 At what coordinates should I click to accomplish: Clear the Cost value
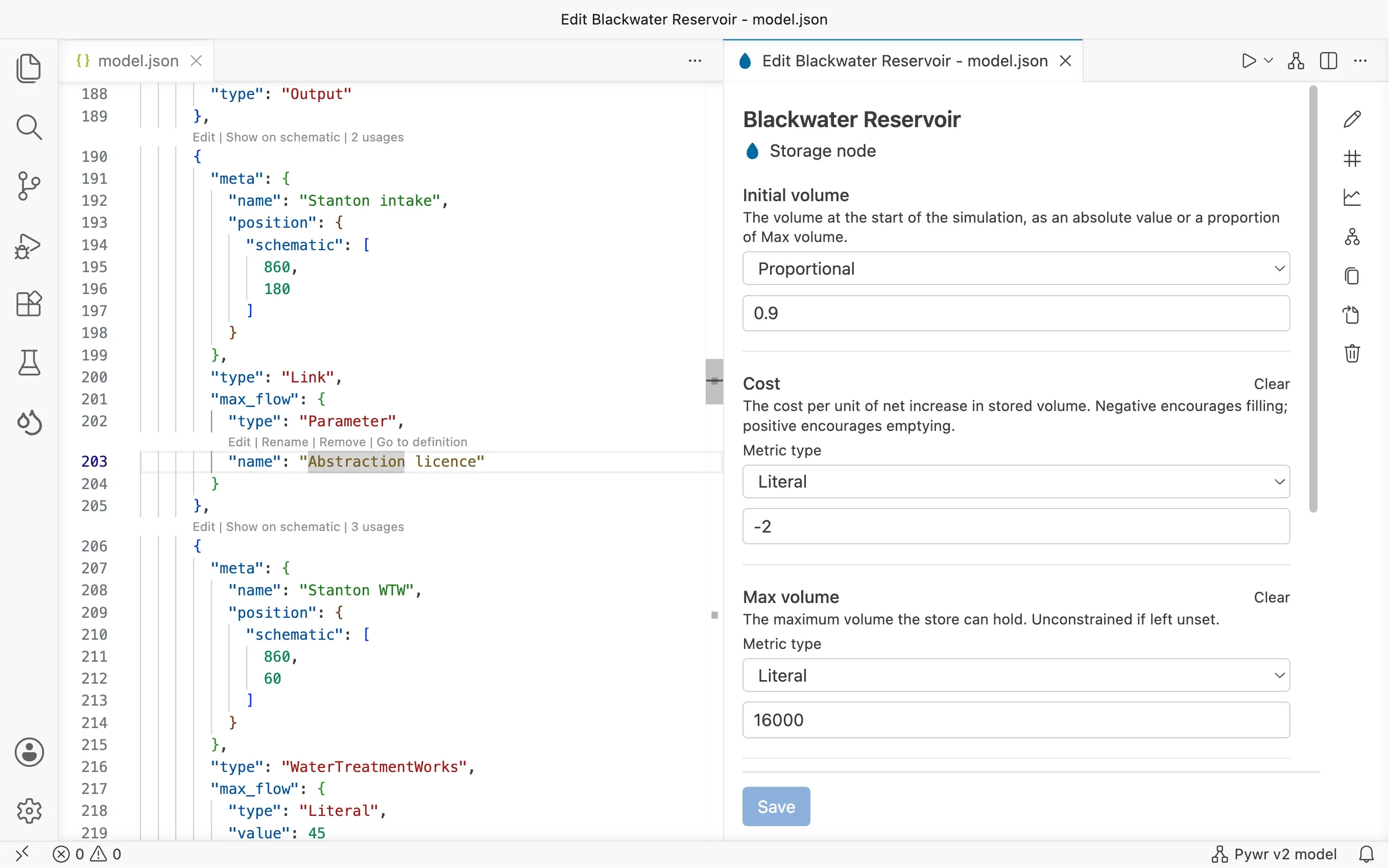[1272, 384]
